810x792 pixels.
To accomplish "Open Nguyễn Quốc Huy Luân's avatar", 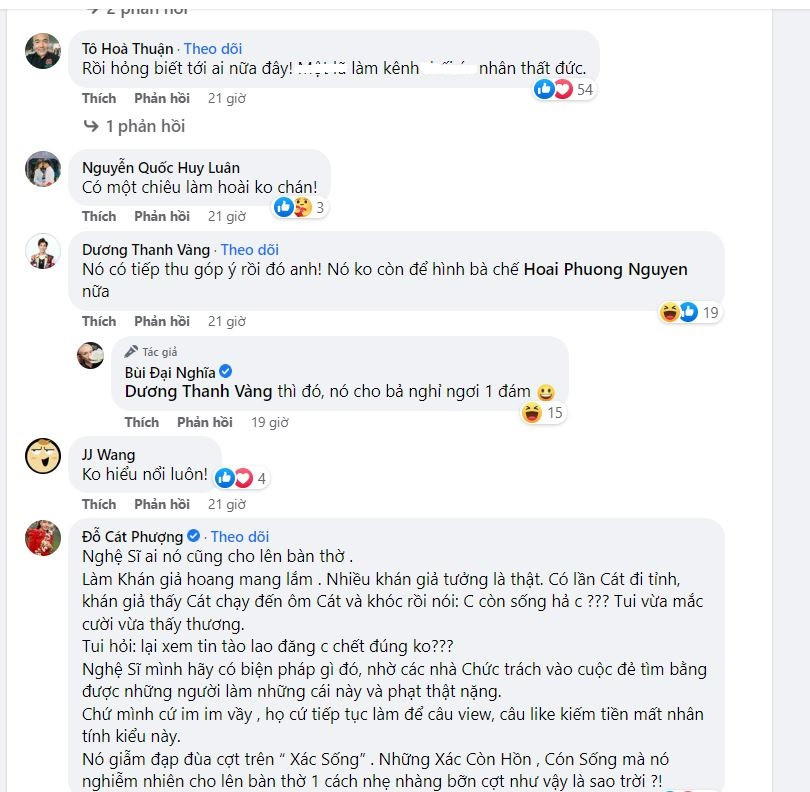I will click(x=43, y=169).
